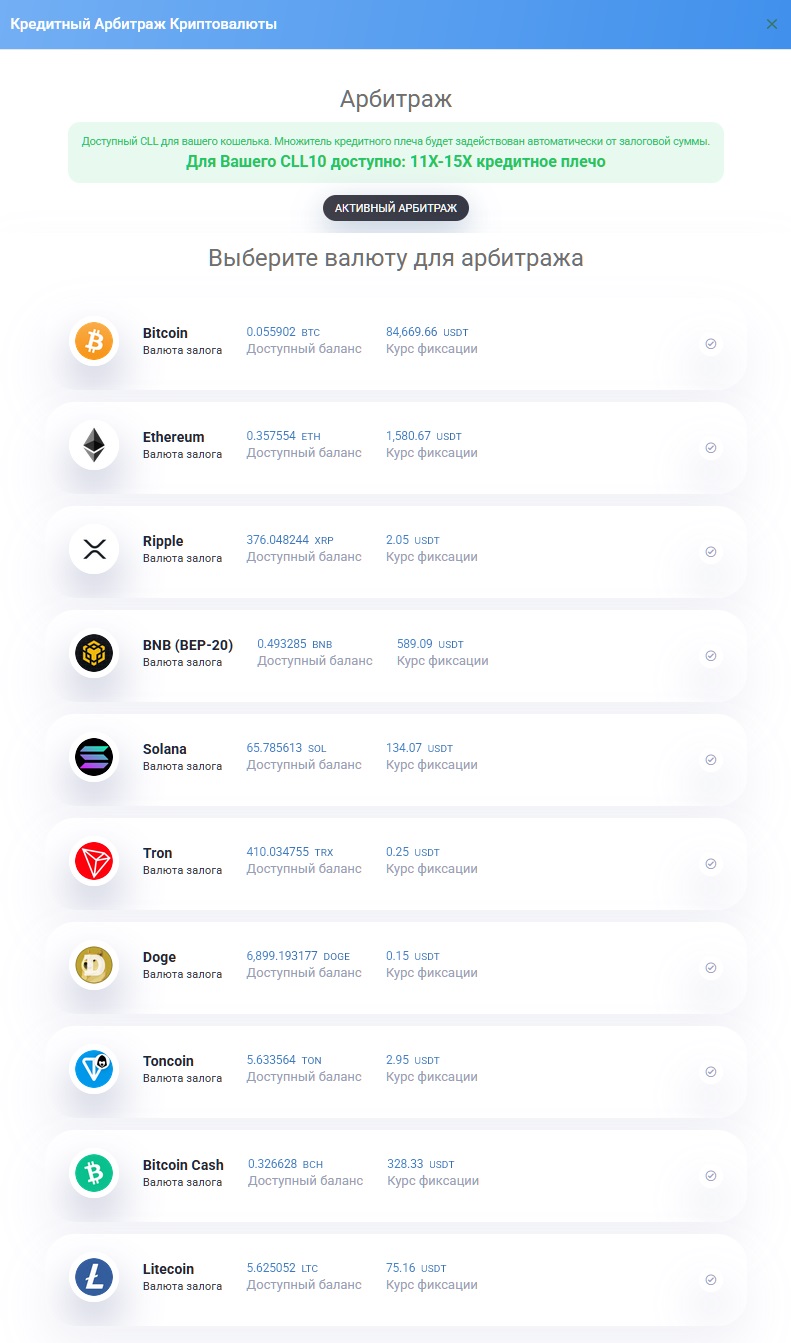Click the Toncoin logo icon
The height and width of the screenshot is (1343, 791).
[x=94, y=1070]
